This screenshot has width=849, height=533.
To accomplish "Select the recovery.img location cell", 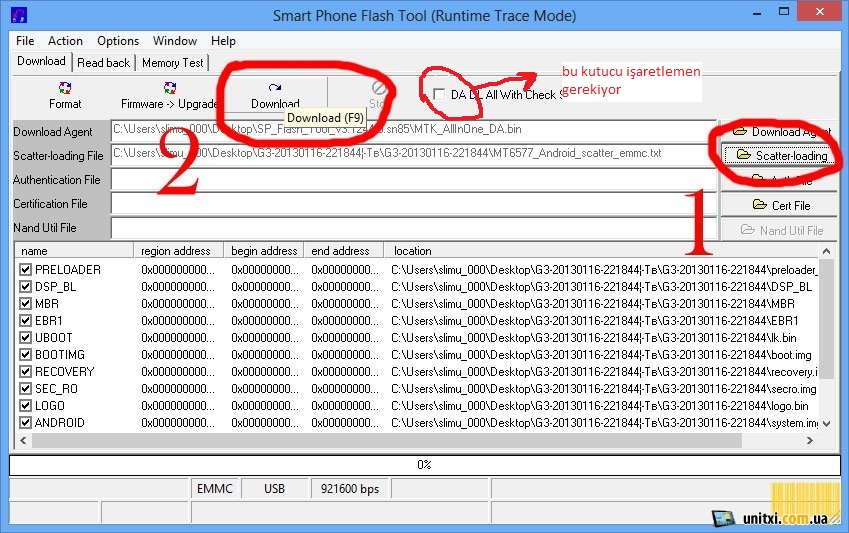I will click(604, 372).
